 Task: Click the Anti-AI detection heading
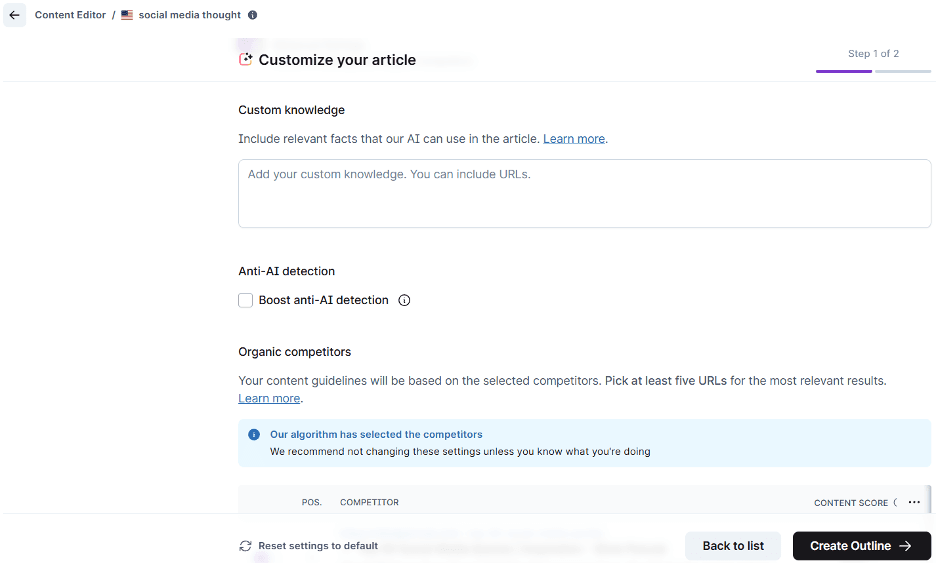pos(287,272)
